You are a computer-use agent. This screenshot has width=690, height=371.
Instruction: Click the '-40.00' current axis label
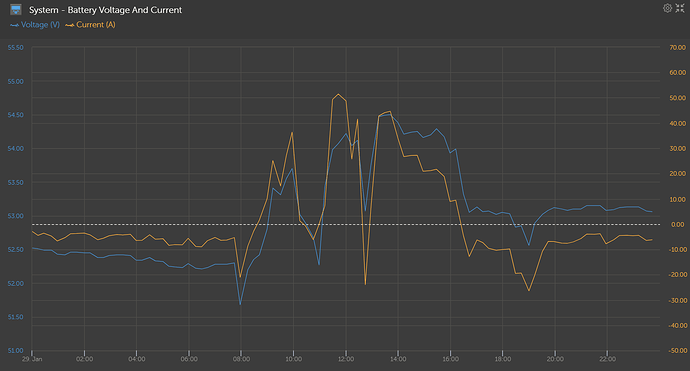click(x=677, y=326)
